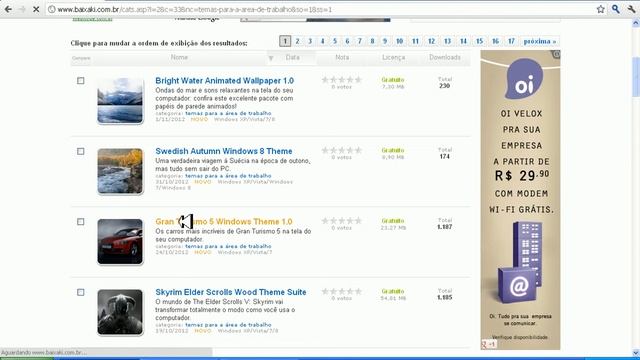Check the Swedish Autumn Windows 8 Theme box
Image resolution: width=640 pixels, height=360 pixels.
coord(81,151)
